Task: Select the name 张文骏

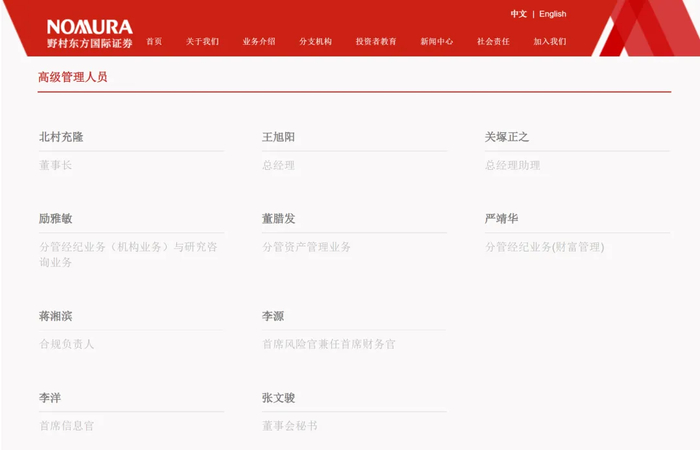Action: 279,398
